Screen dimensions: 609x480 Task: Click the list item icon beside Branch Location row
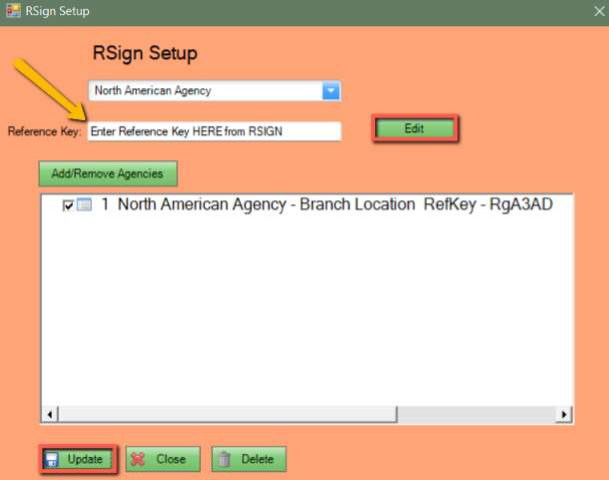[x=84, y=204]
